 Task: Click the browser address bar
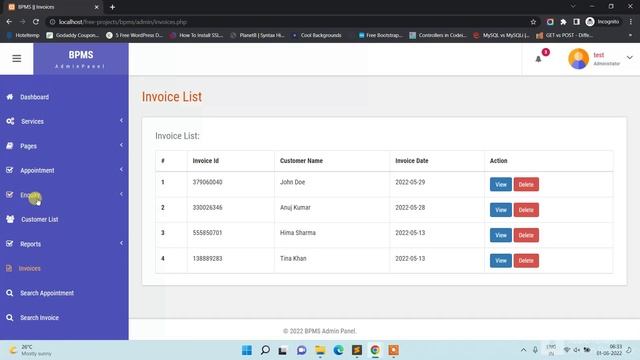pos(286,22)
